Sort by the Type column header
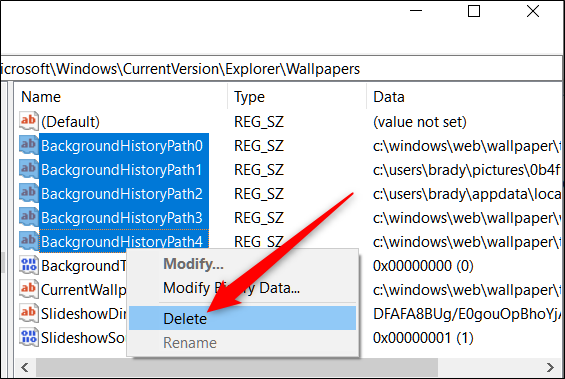Image resolution: width=565 pixels, height=379 pixels. point(297,97)
